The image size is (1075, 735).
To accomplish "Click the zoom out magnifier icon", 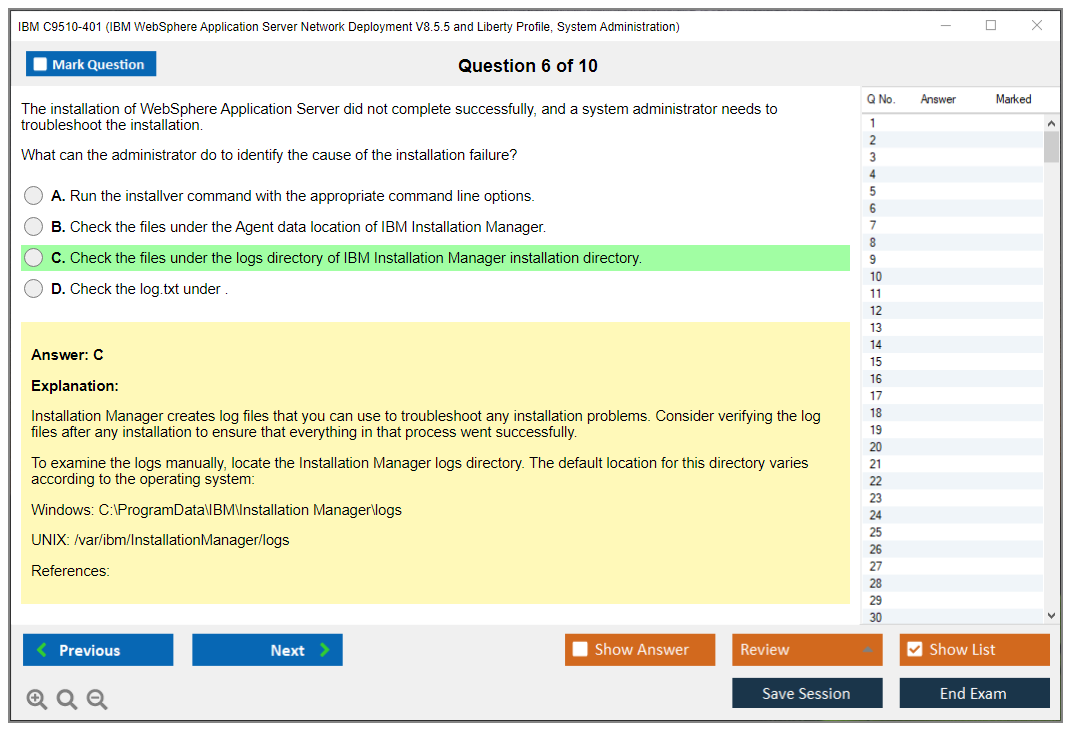I will pyautogui.click(x=97, y=699).
